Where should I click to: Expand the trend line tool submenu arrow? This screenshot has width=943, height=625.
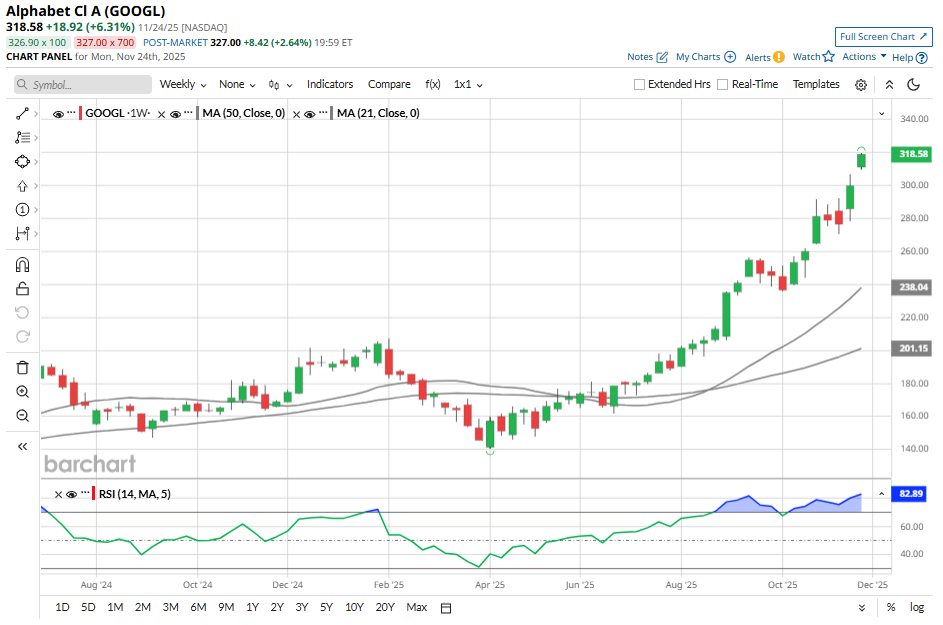click(x=36, y=114)
